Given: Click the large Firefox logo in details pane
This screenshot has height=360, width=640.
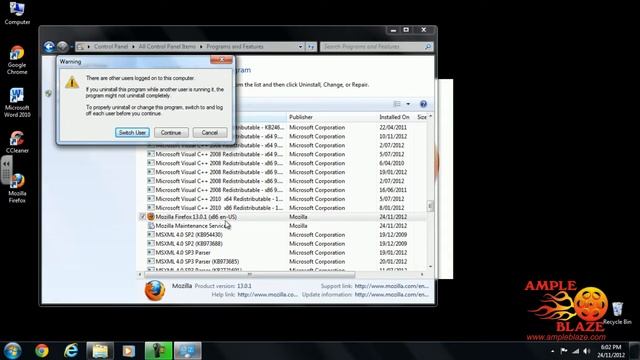Looking at the screenshot, I should 155,290.
